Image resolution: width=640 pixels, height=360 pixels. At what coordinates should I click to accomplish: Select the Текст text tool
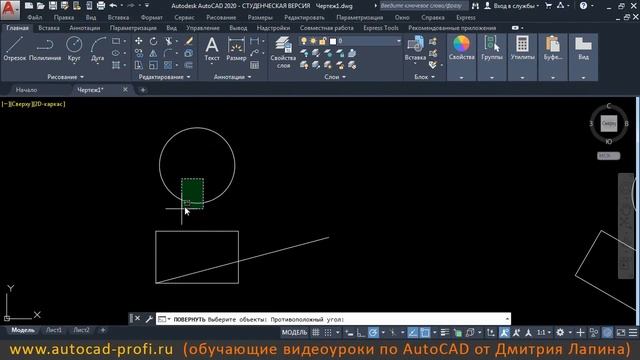coord(212,49)
